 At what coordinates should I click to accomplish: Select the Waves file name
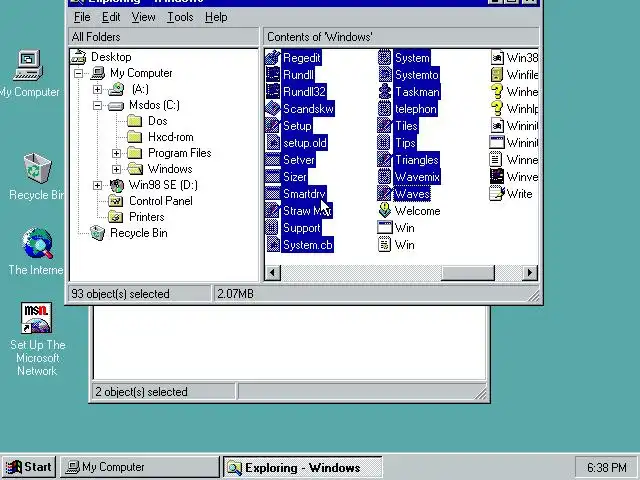(x=412, y=194)
